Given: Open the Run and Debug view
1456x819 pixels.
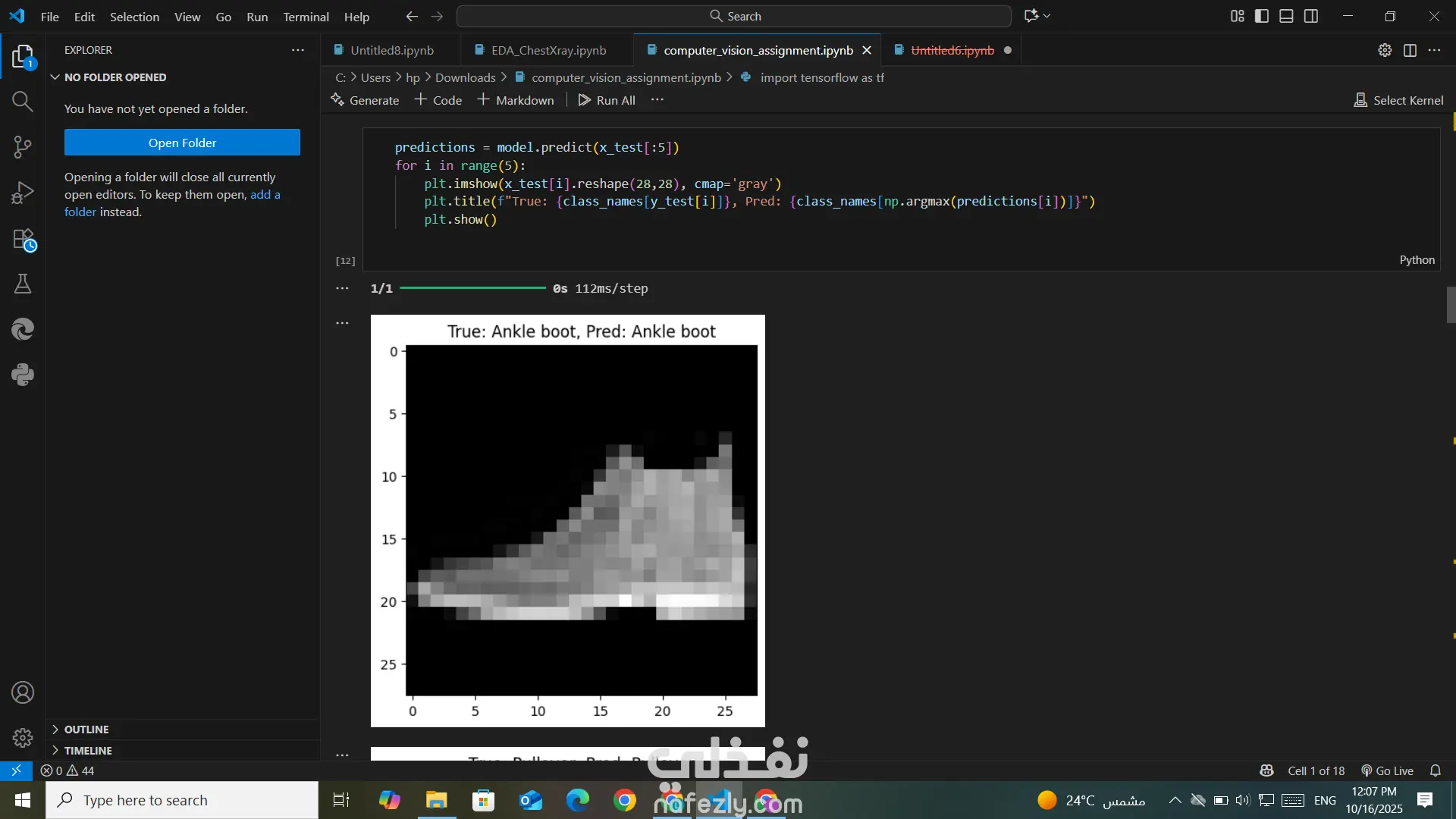Looking at the screenshot, I should click(x=23, y=193).
